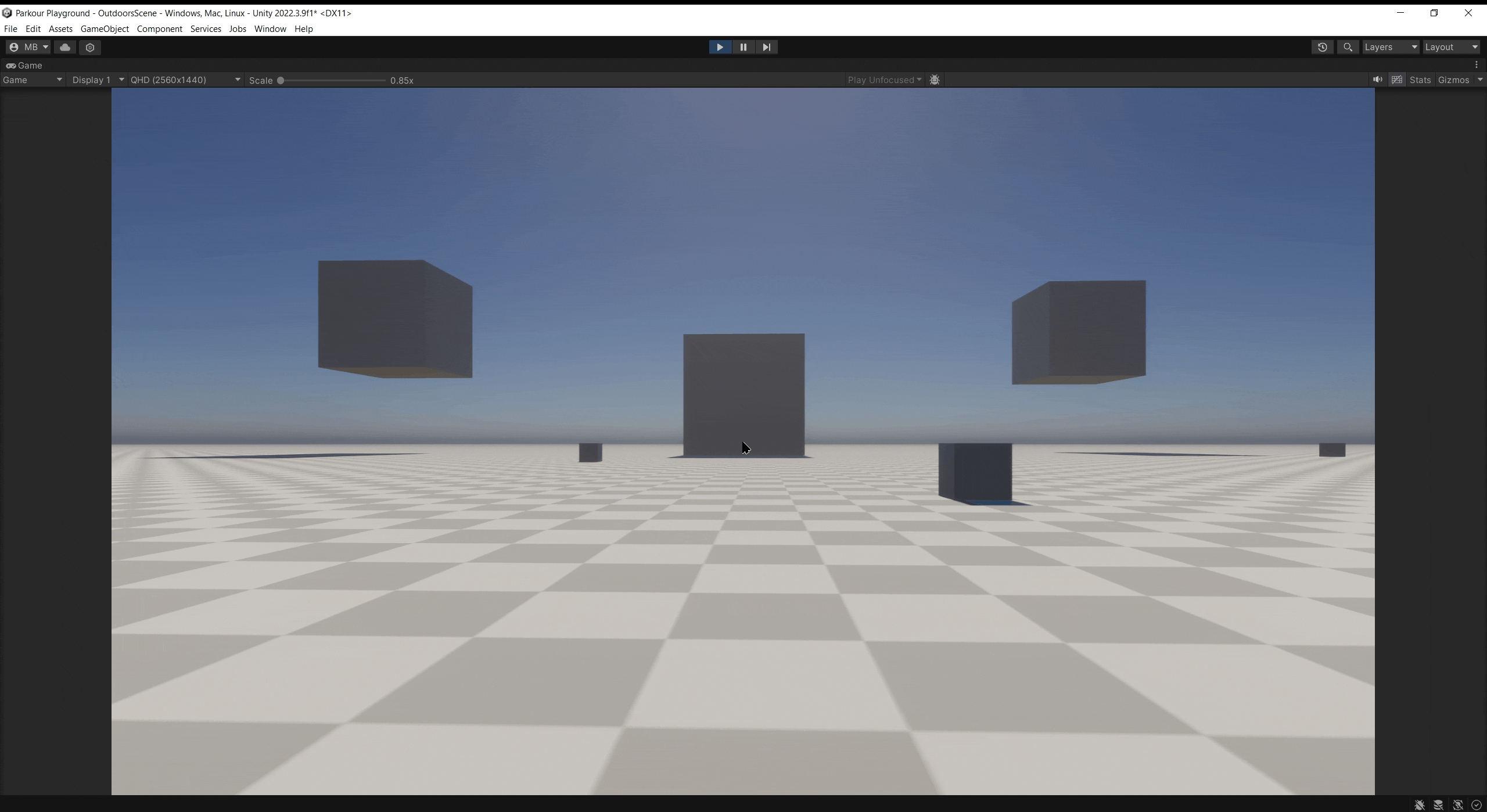Open the Undo History clock icon

1322,47
